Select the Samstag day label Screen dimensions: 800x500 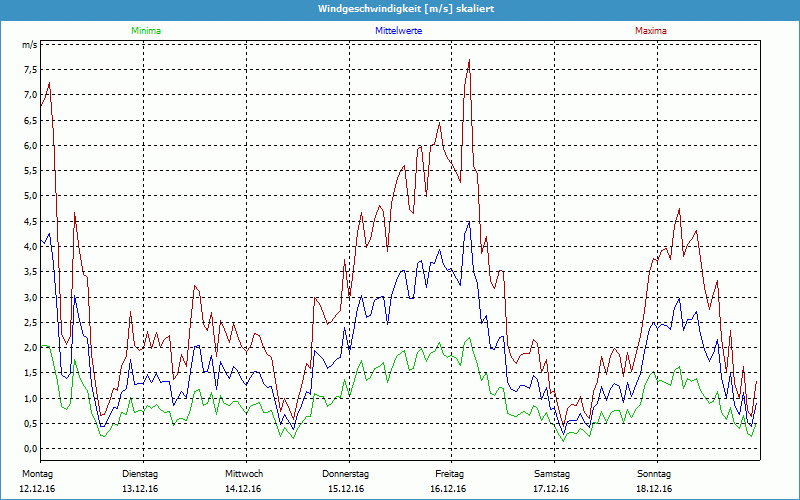[551, 474]
